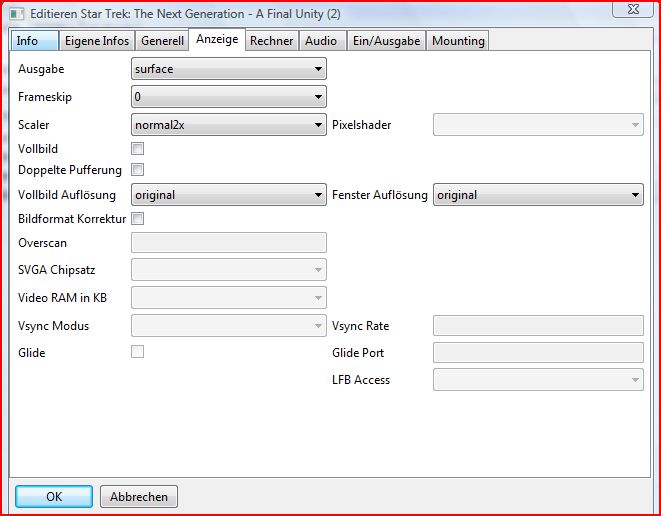661x516 pixels.
Task: Click the application icon in the title bar
Action: pos(14,13)
